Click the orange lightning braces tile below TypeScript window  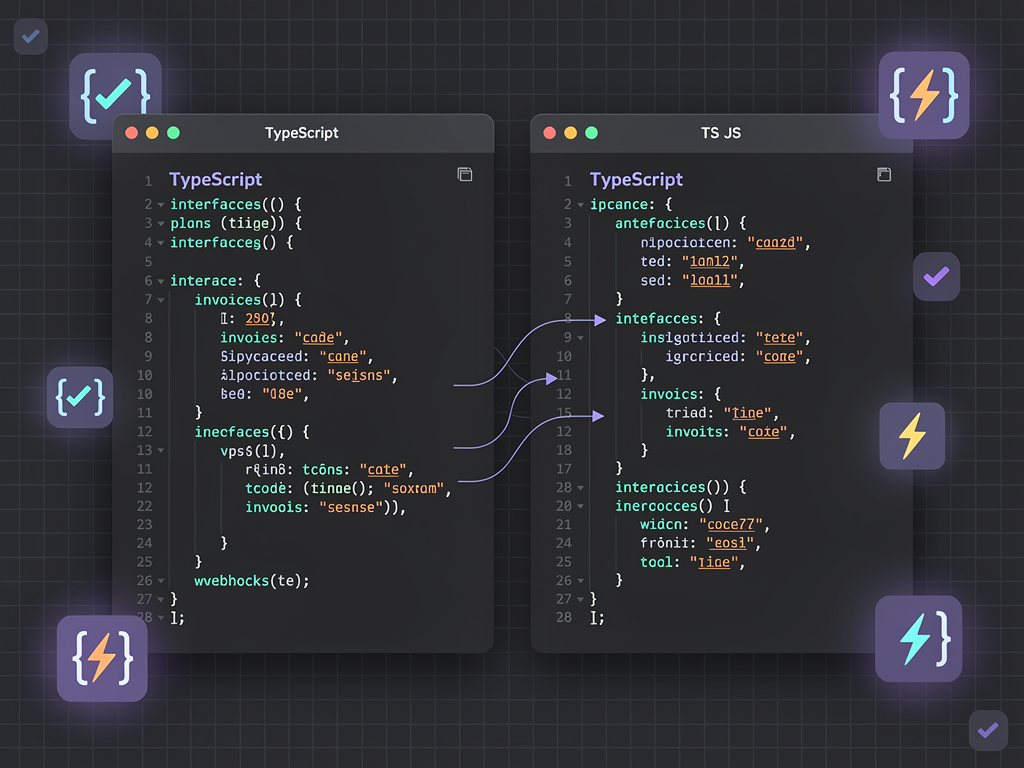(x=103, y=658)
